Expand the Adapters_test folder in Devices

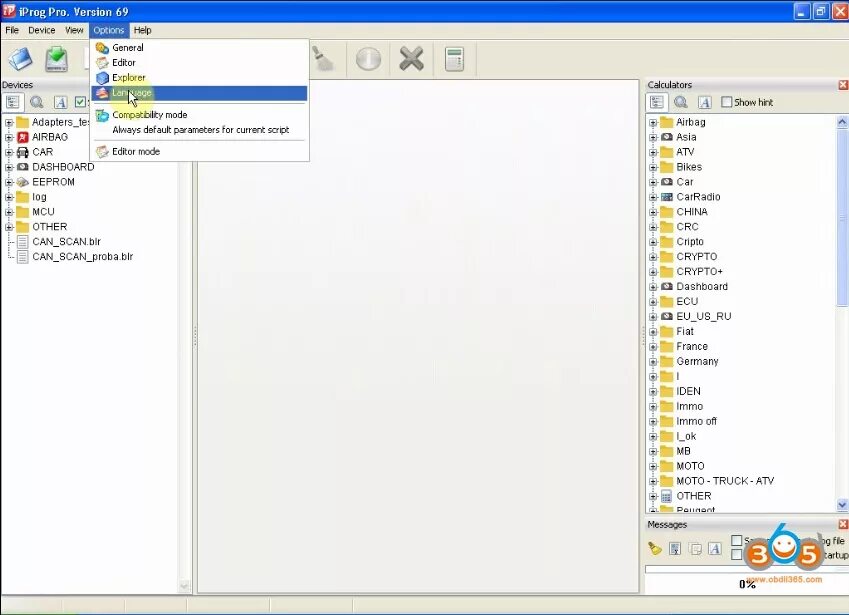(x=9, y=122)
